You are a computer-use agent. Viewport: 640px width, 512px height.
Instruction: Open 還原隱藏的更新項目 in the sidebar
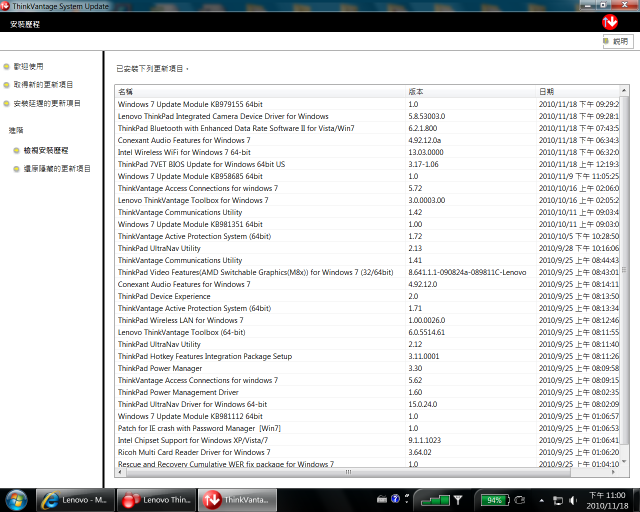[57, 169]
